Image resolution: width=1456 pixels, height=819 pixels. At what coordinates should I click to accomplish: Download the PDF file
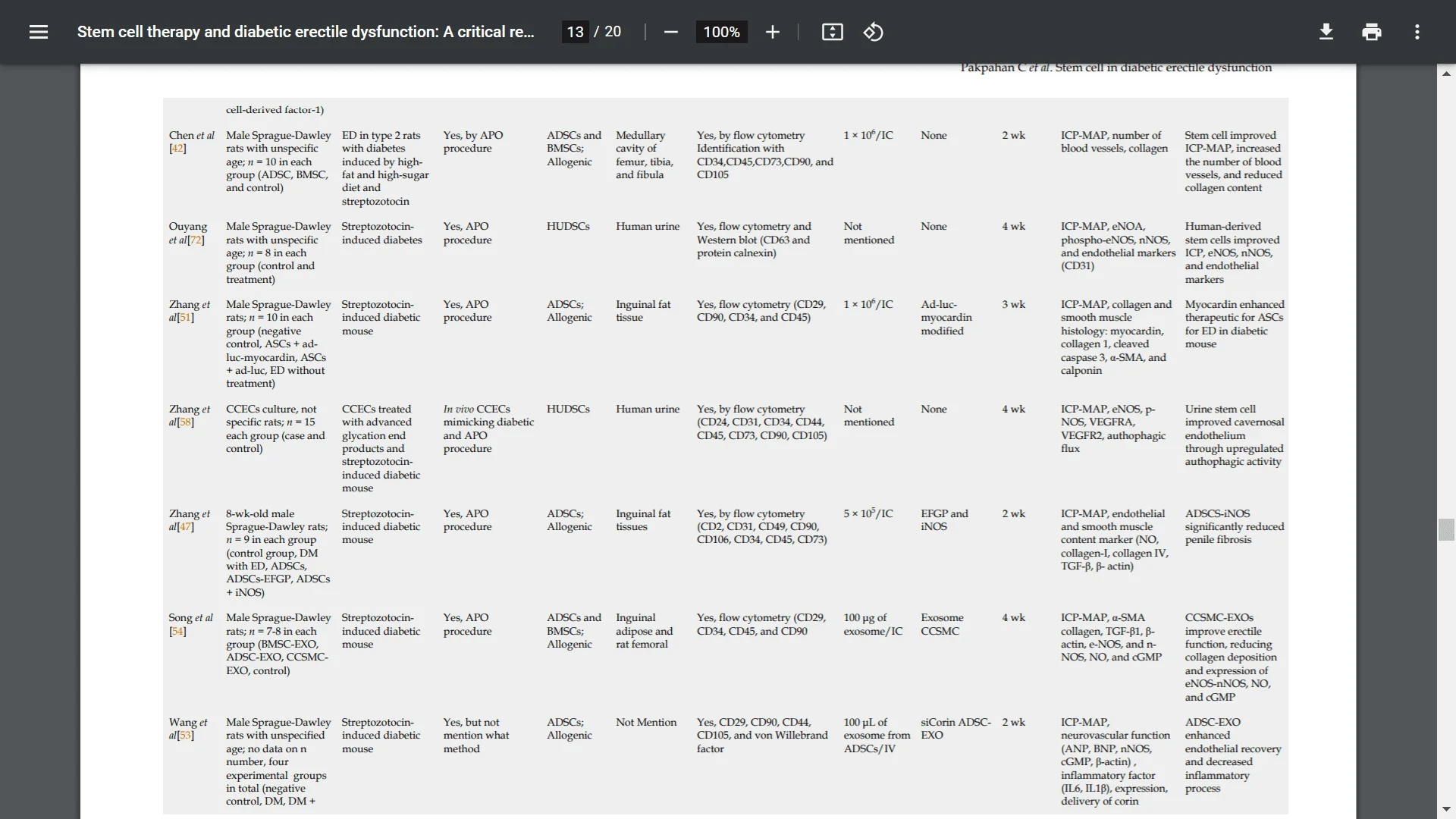[x=1326, y=32]
